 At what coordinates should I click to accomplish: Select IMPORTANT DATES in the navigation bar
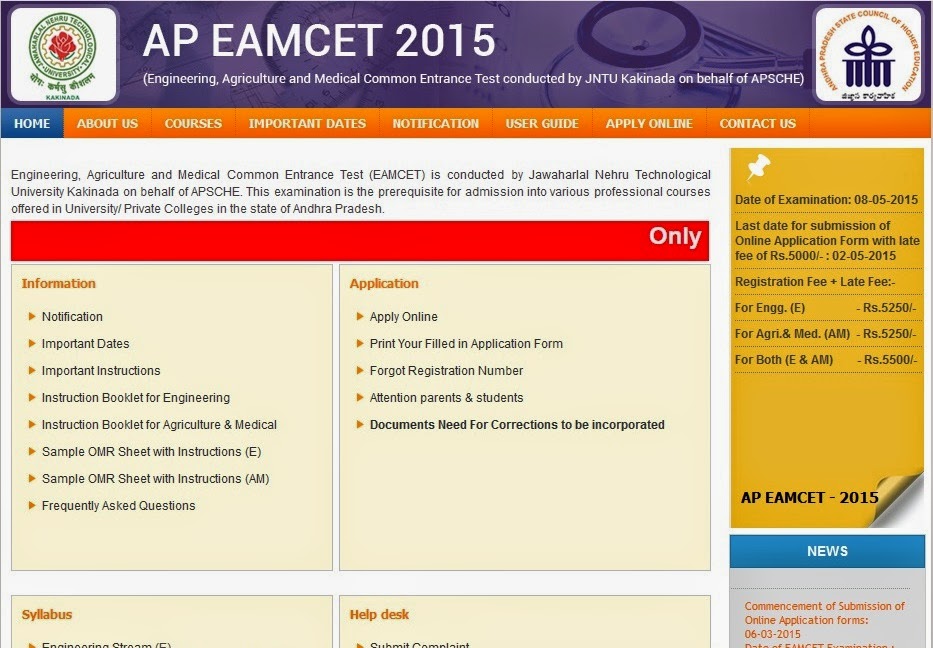point(307,124)
